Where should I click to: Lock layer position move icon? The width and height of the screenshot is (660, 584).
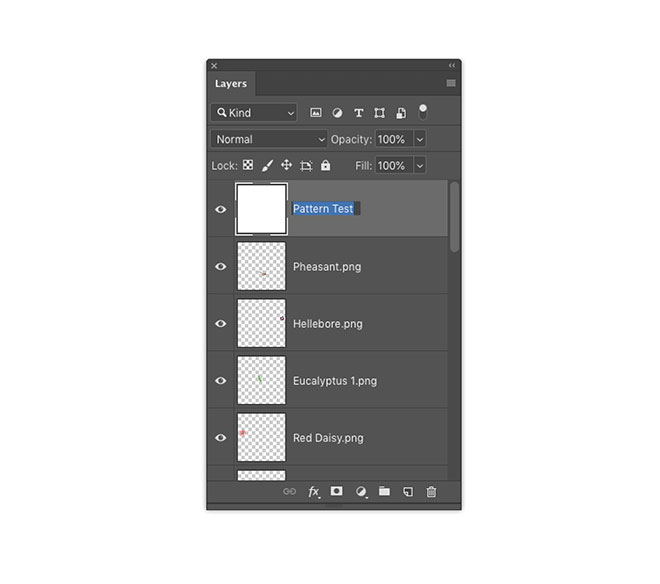pyautogui.click(x=287, y=165)
